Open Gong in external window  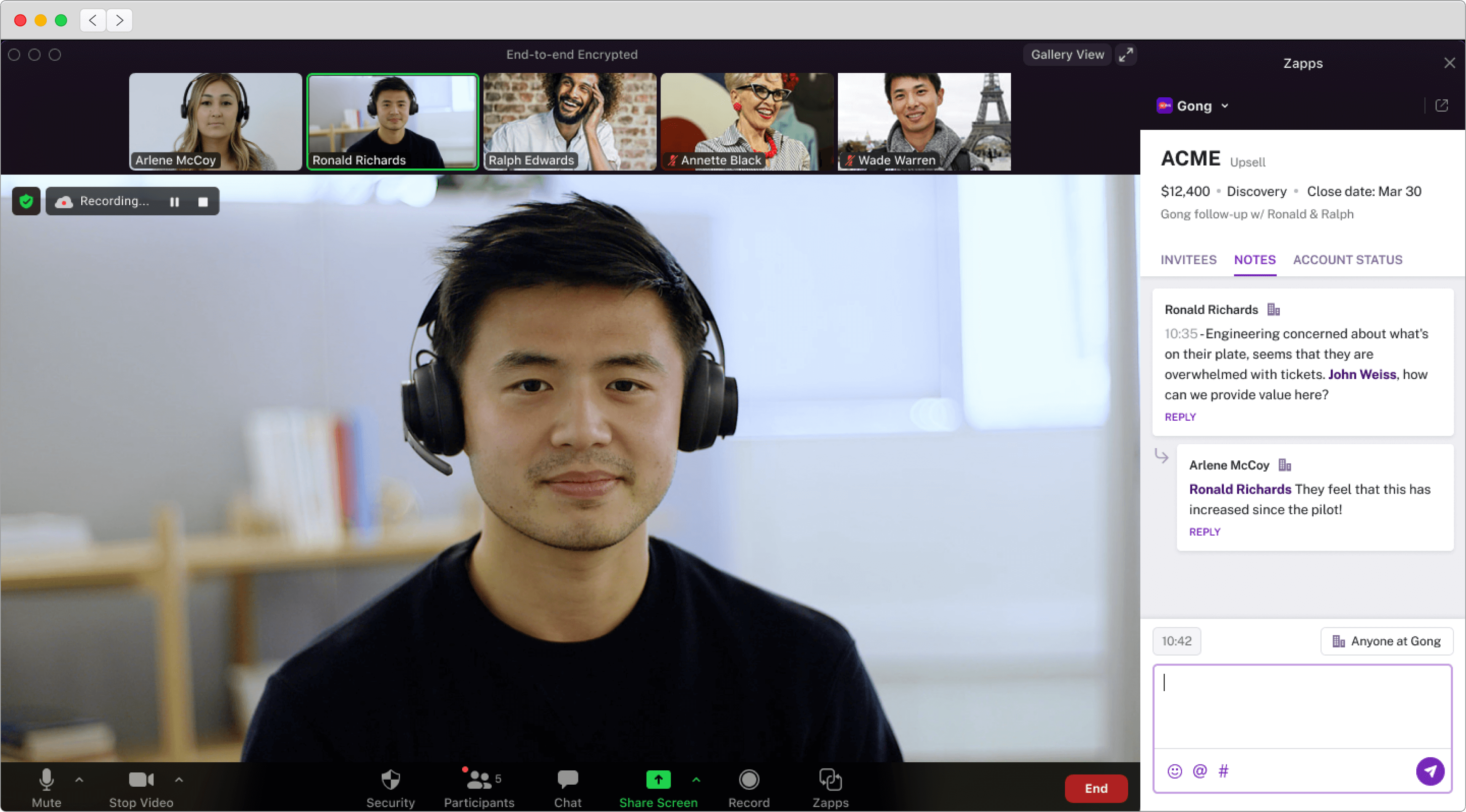point(1442,105)
